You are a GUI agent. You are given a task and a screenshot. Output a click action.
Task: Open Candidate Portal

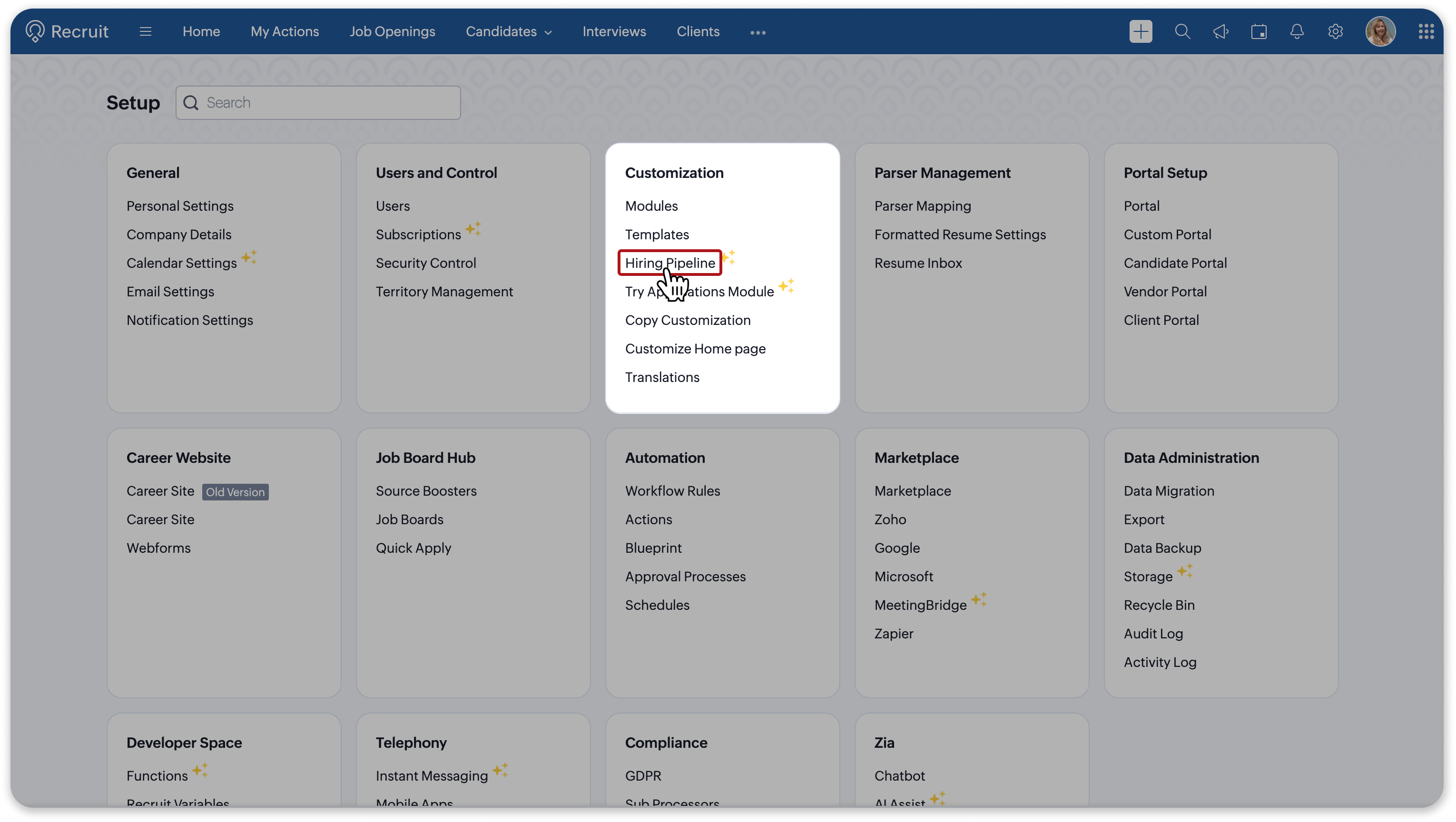pos(1175,263)
